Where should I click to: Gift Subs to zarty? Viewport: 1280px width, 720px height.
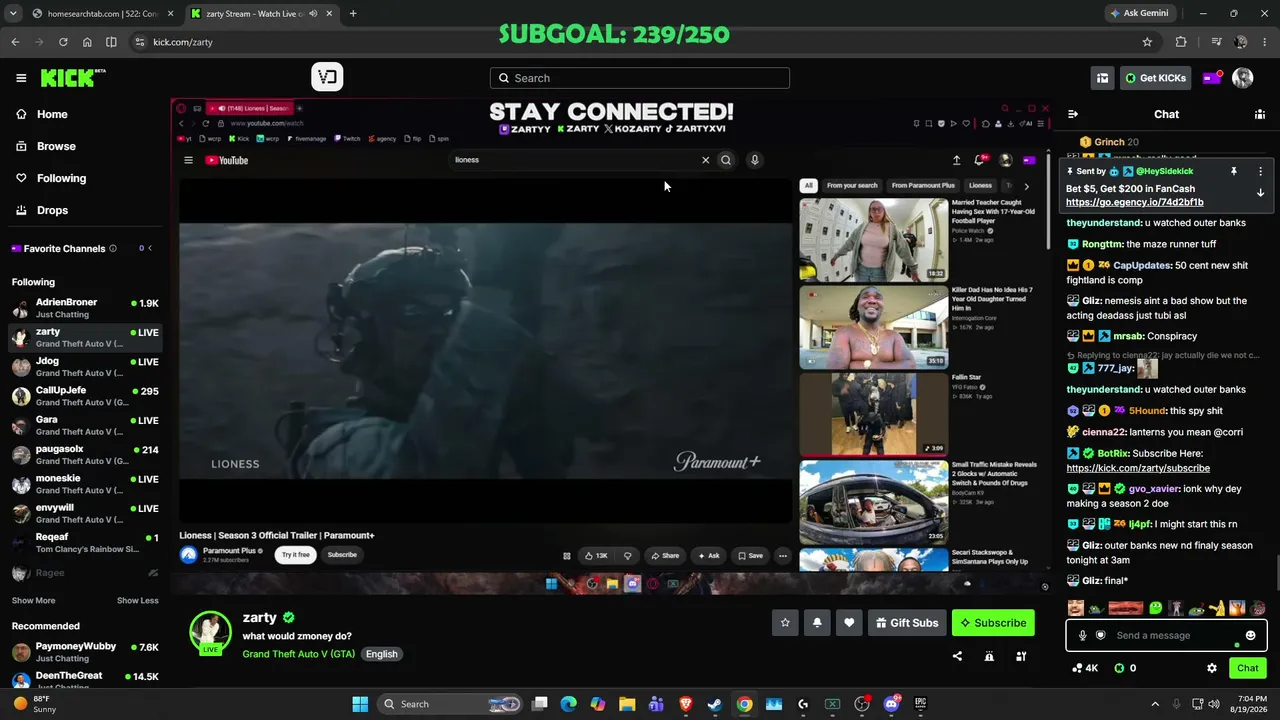pyautogui.click(x=906, y=623)
